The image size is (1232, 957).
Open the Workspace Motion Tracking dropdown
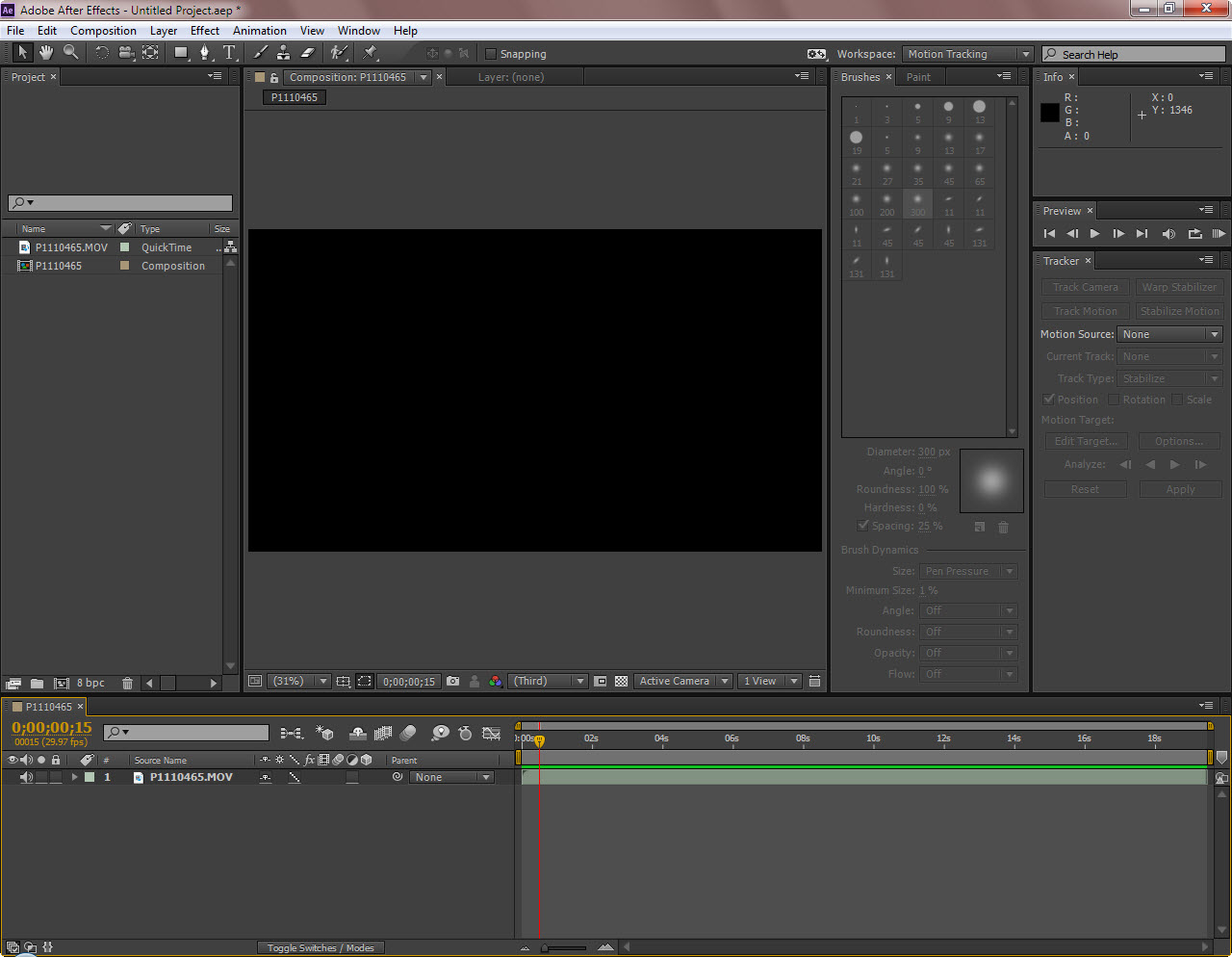click(x=968, y=54)
